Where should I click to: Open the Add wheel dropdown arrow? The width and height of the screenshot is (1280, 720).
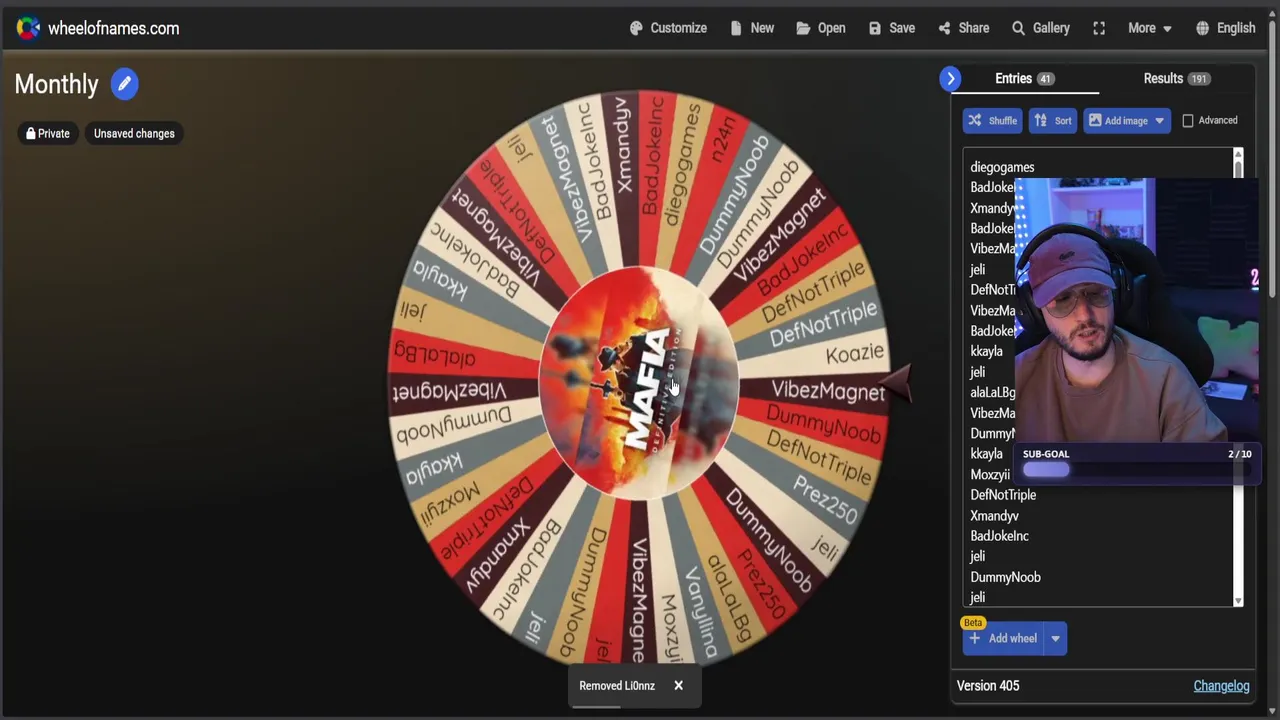click(x=1055, y=638)
